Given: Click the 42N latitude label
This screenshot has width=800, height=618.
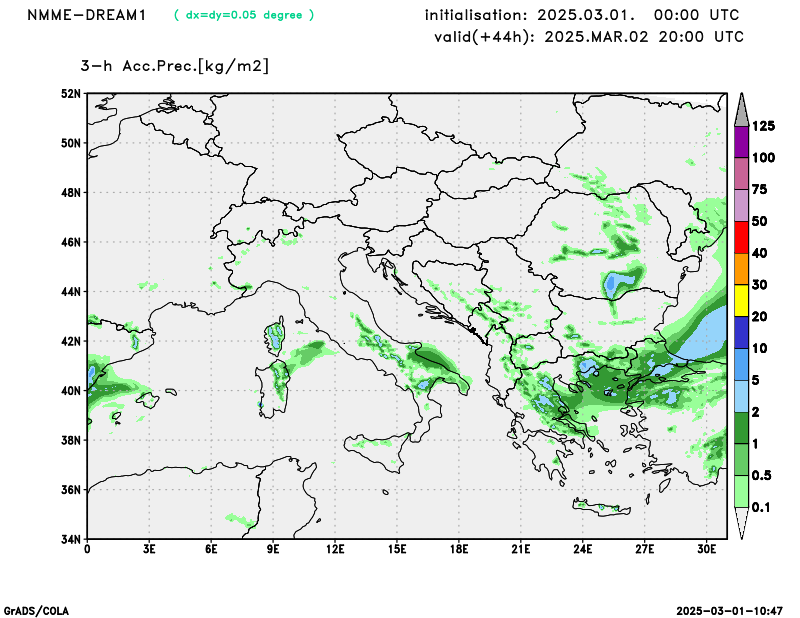Looking at the screenshot, I should [71, 341].
